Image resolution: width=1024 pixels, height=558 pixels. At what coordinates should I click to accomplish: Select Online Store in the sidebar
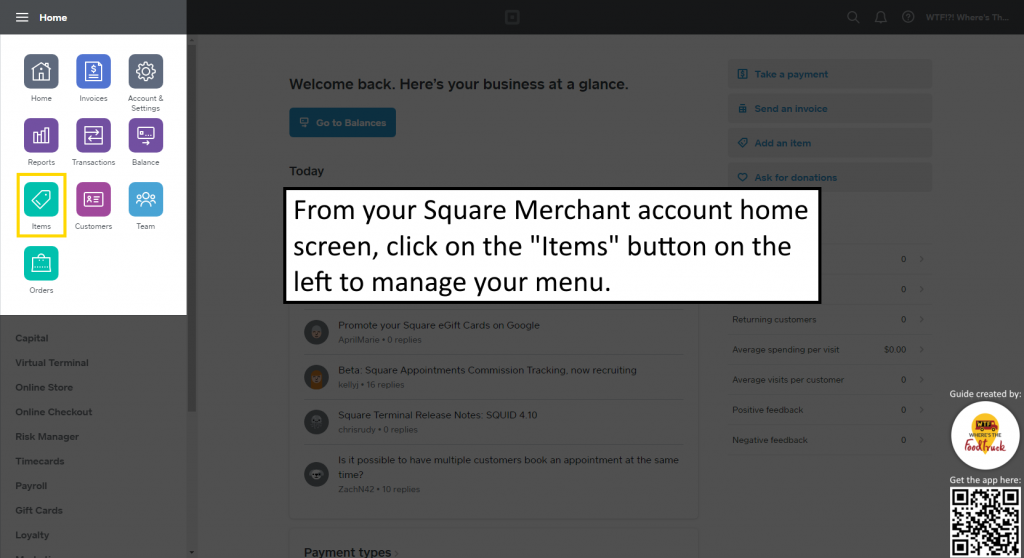click(44, 387)
